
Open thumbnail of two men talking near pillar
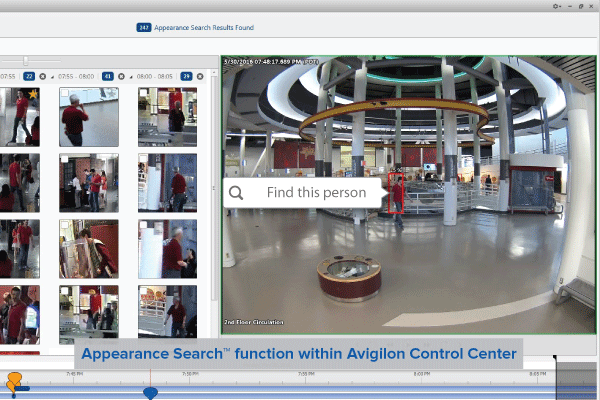[168, 249]
